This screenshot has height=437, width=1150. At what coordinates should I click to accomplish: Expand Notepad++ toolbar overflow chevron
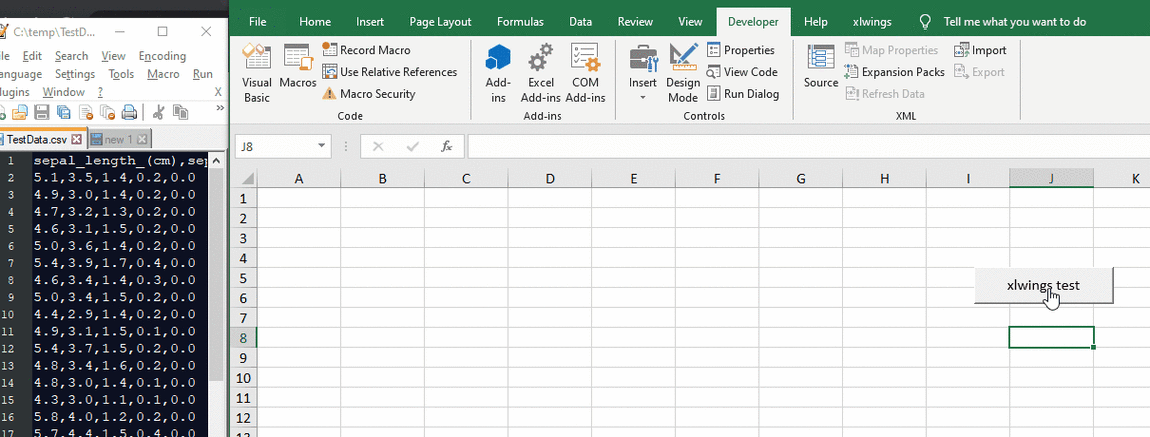[219, 108]
